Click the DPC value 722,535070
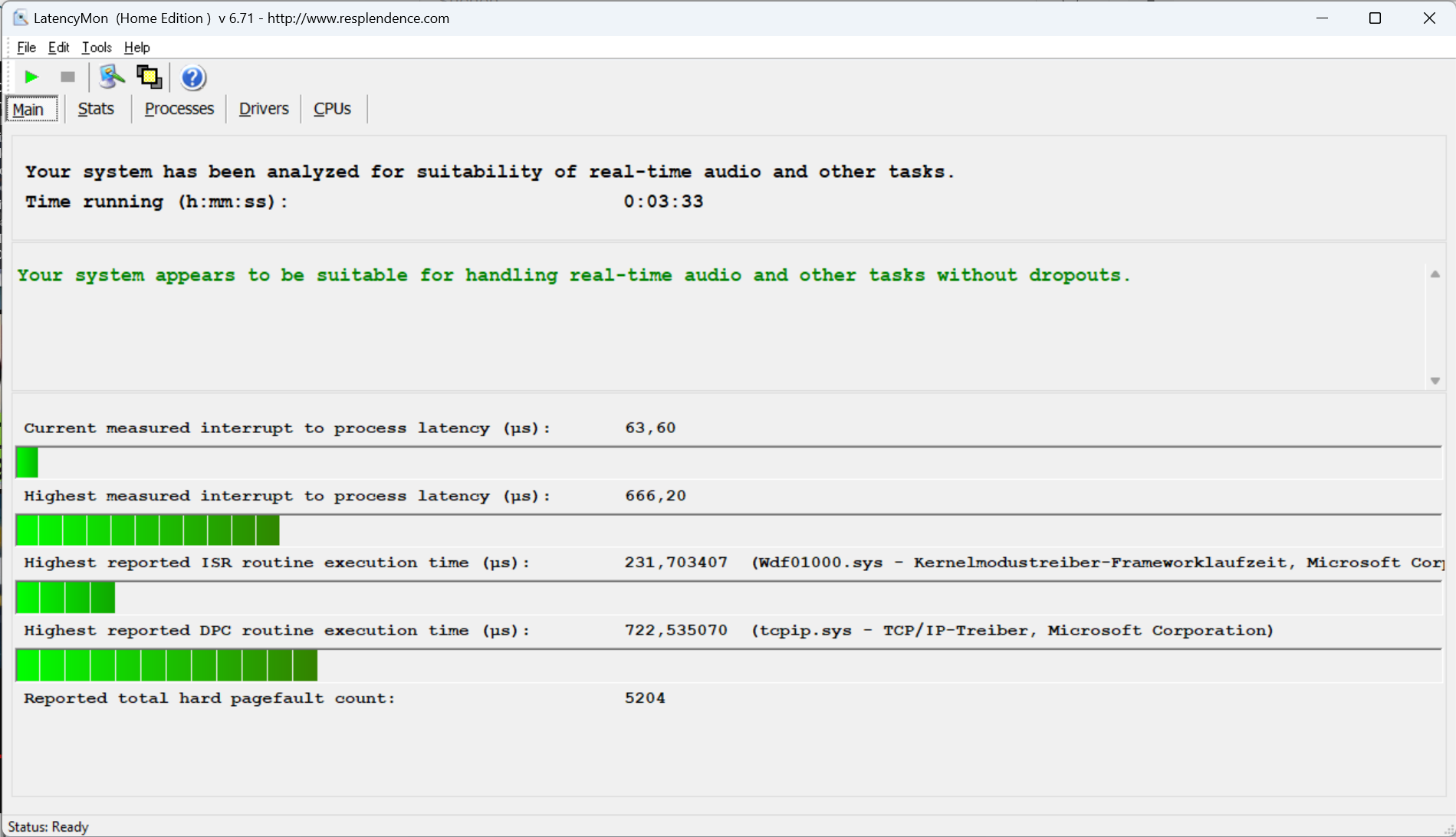Screen dimensions: 1456x837 coord(675,631)
